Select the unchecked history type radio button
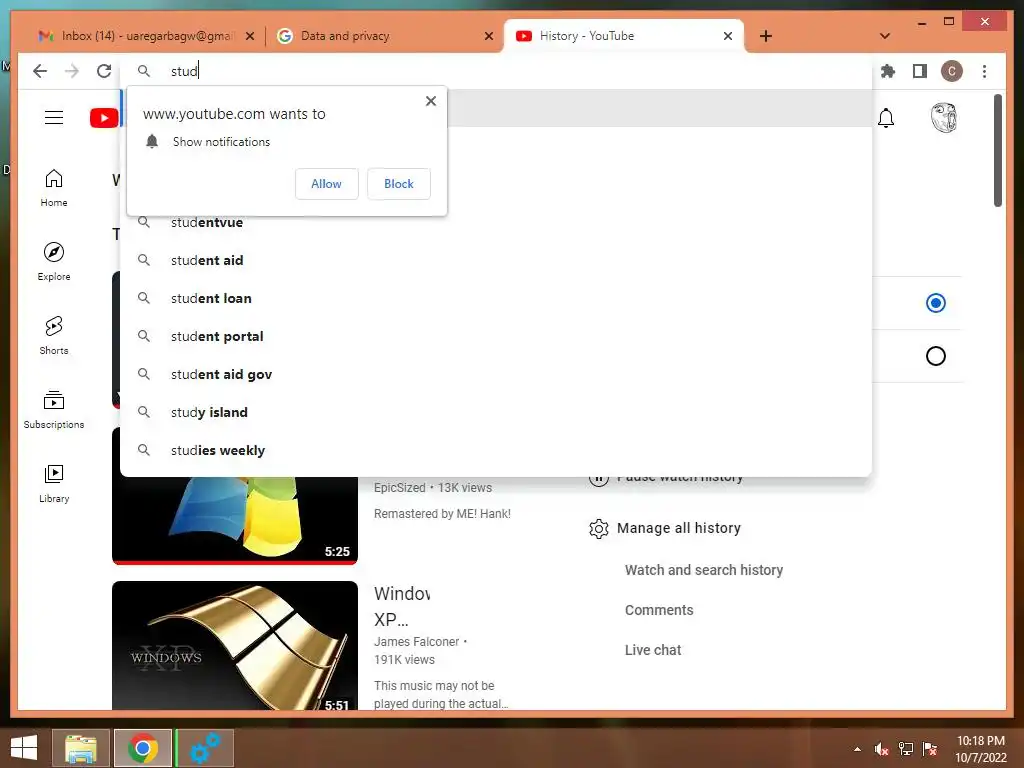The height and width of the screenshot is (768, 1024). point(935,356)
